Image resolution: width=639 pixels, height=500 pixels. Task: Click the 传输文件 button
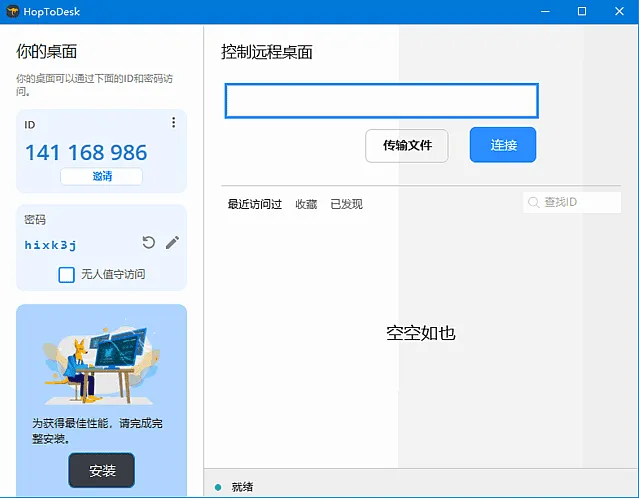click(x=407, y=145)
